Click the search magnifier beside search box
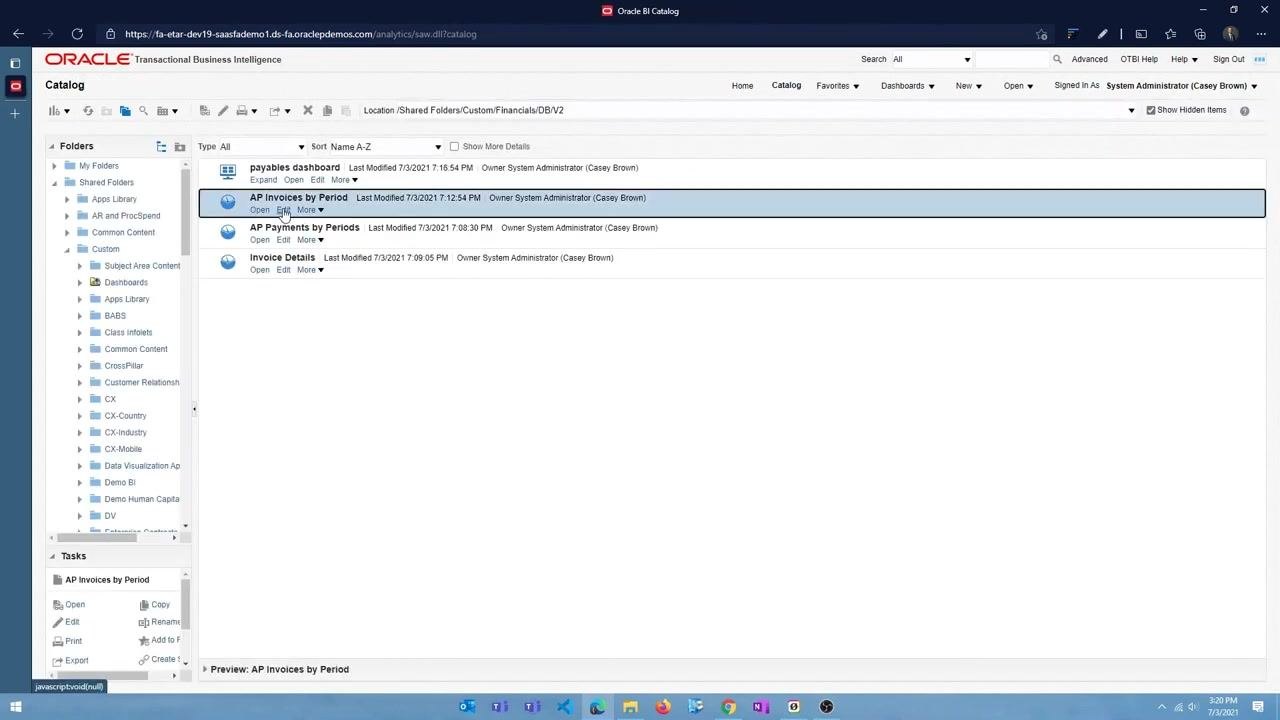Viewport: 1280px width, 720px height. pos(1057,60)
